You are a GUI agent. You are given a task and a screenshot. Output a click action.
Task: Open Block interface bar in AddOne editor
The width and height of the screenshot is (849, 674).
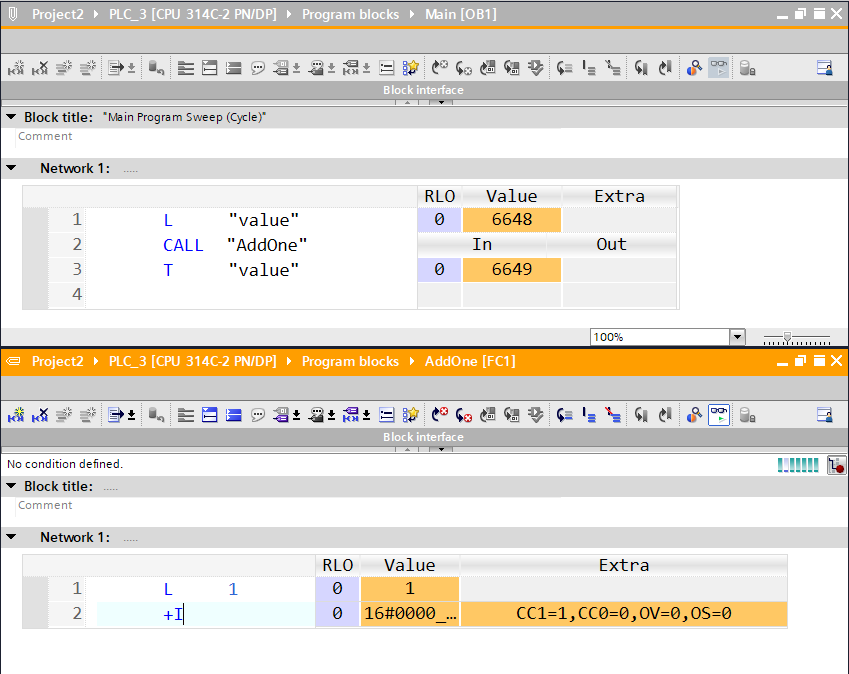pos(424,437)
